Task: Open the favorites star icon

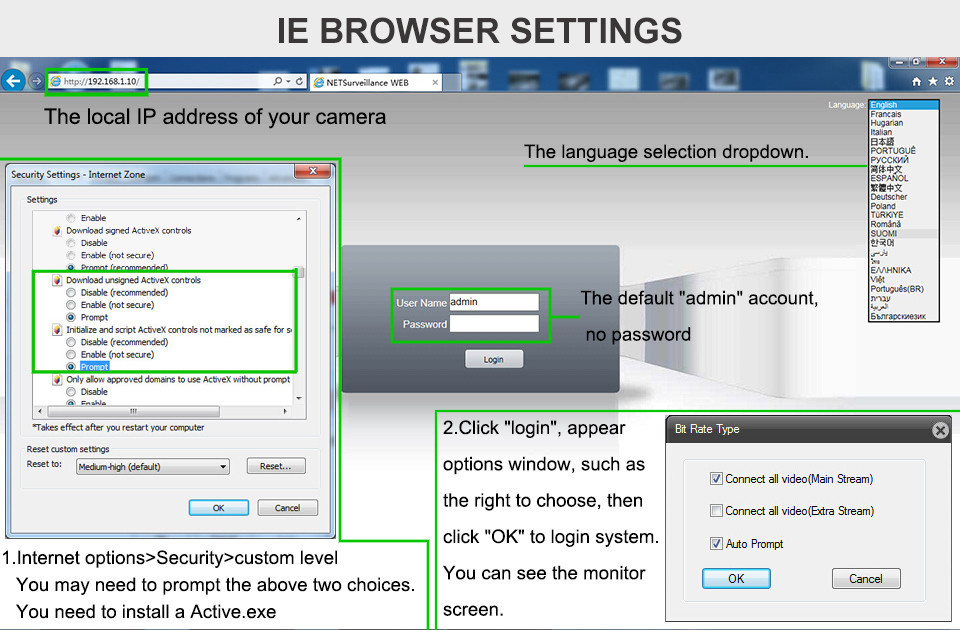Action: (932, 81)
